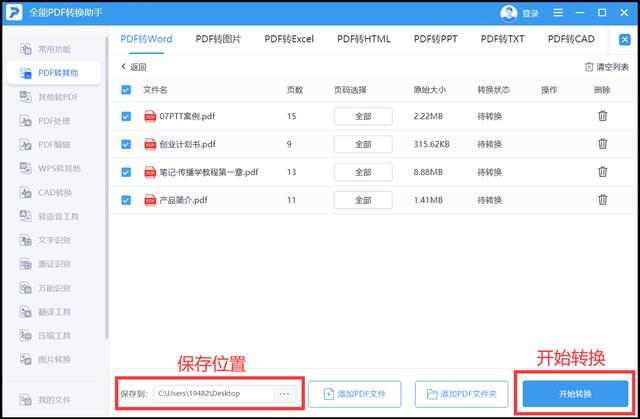Uncheck the 07PTT案例.pdf checkbox
640x419 pixels.
click(126, 116)
